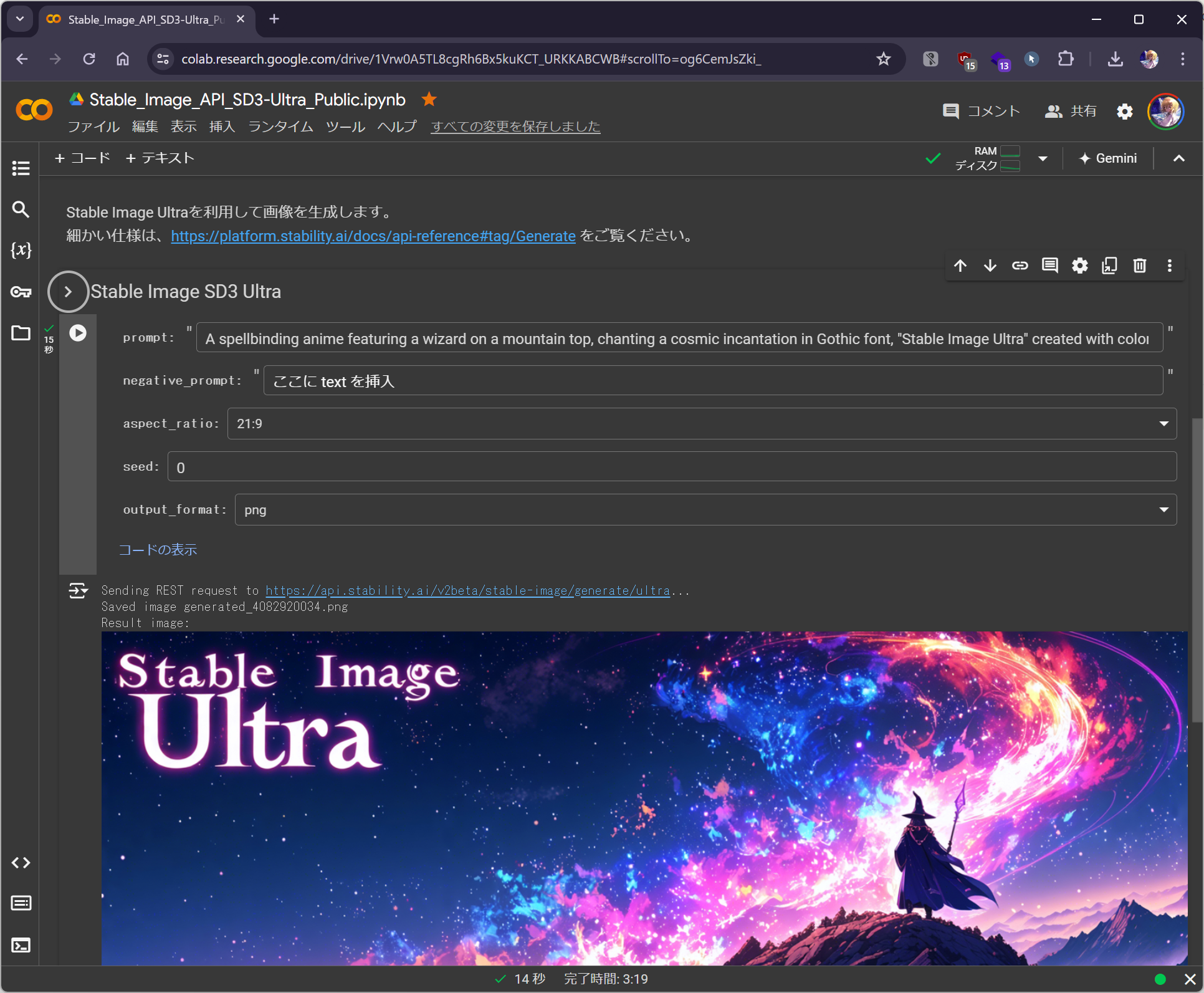This screenshot has width=1204, height=993.
Task: Delete the cell with trash icon
Action: click(x=1139, y=266)
